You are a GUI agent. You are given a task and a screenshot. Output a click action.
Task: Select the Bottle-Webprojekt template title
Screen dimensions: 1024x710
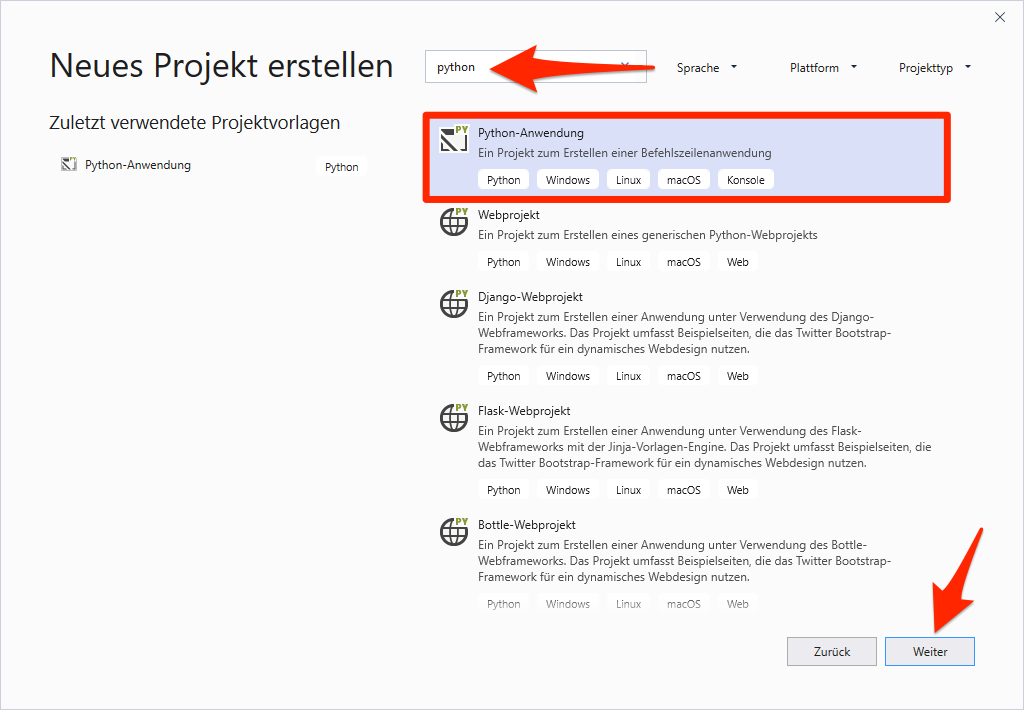[526, 524]
